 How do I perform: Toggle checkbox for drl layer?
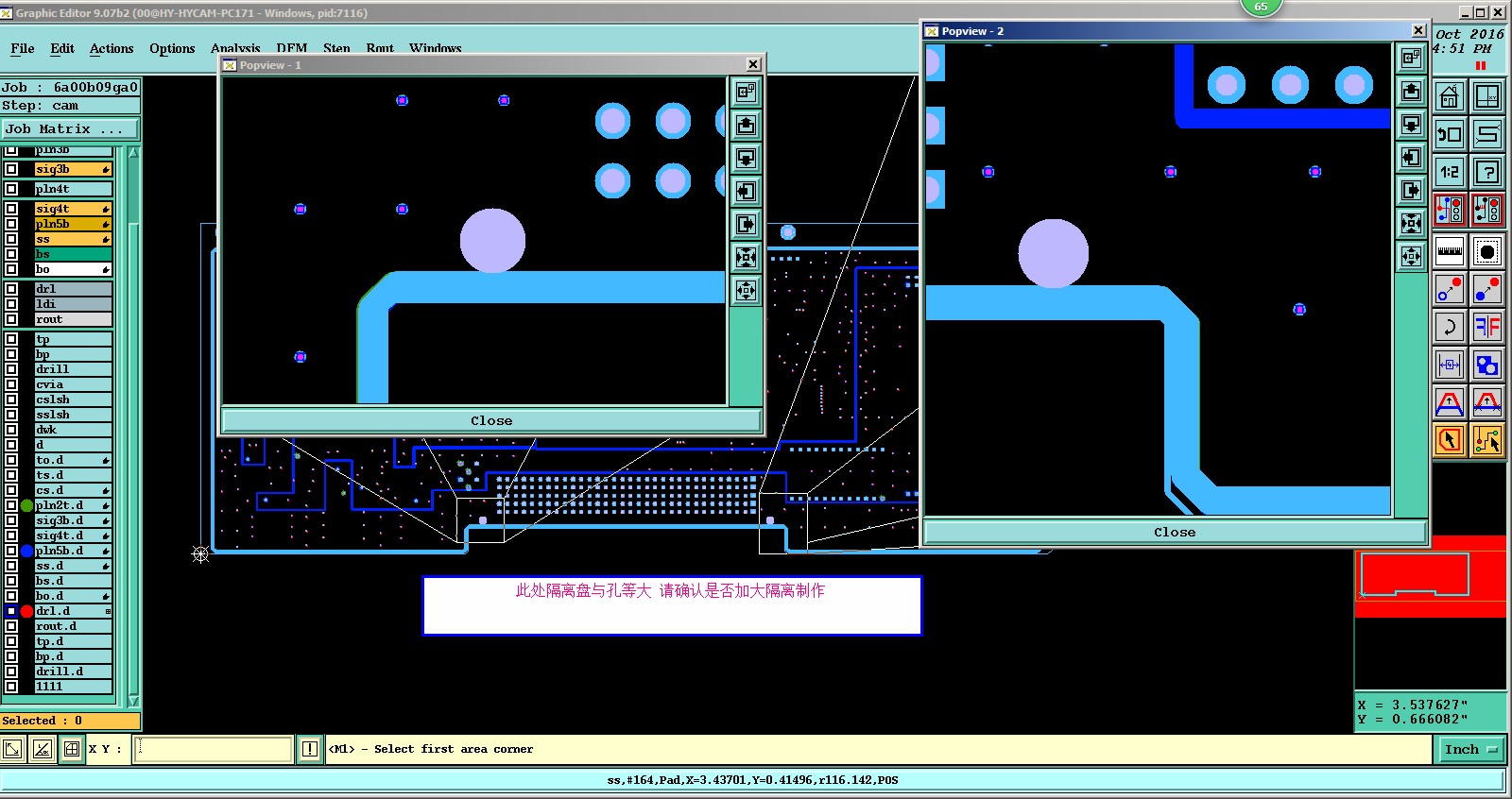click(11, 289)
